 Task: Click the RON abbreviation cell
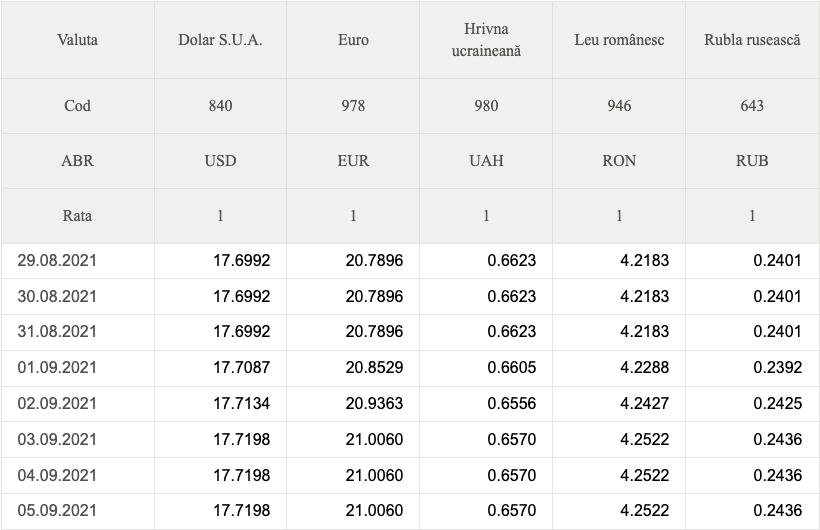(x=619, y=160)
